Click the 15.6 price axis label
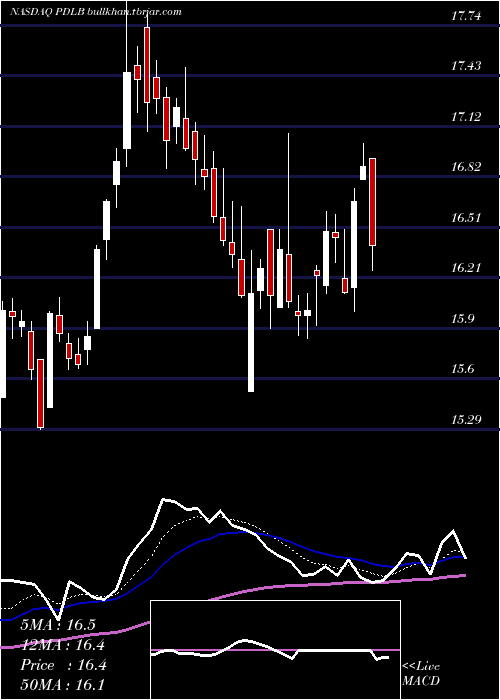 pos(462,369)
